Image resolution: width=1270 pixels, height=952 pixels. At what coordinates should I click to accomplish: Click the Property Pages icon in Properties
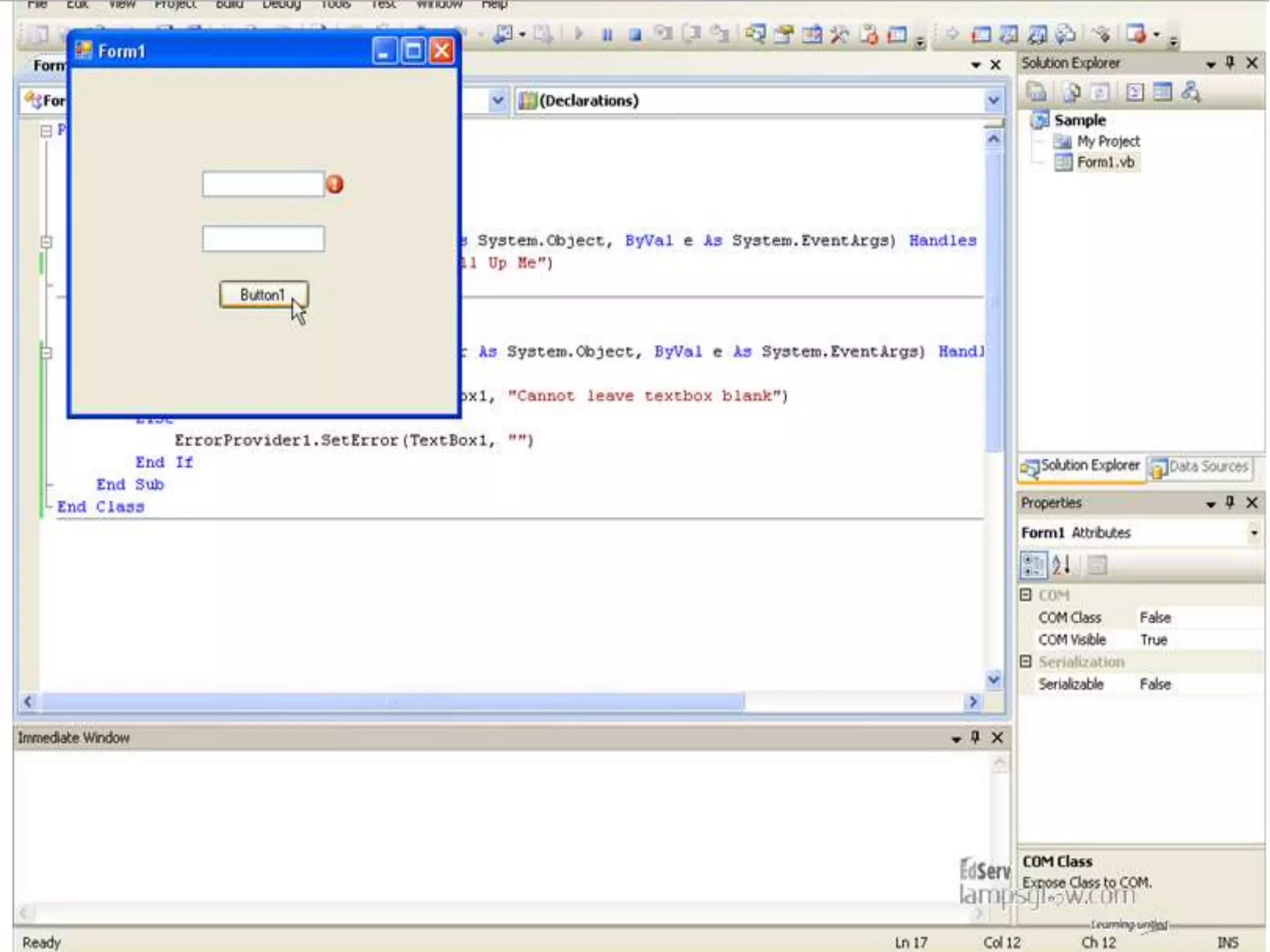pos(1098,565)
